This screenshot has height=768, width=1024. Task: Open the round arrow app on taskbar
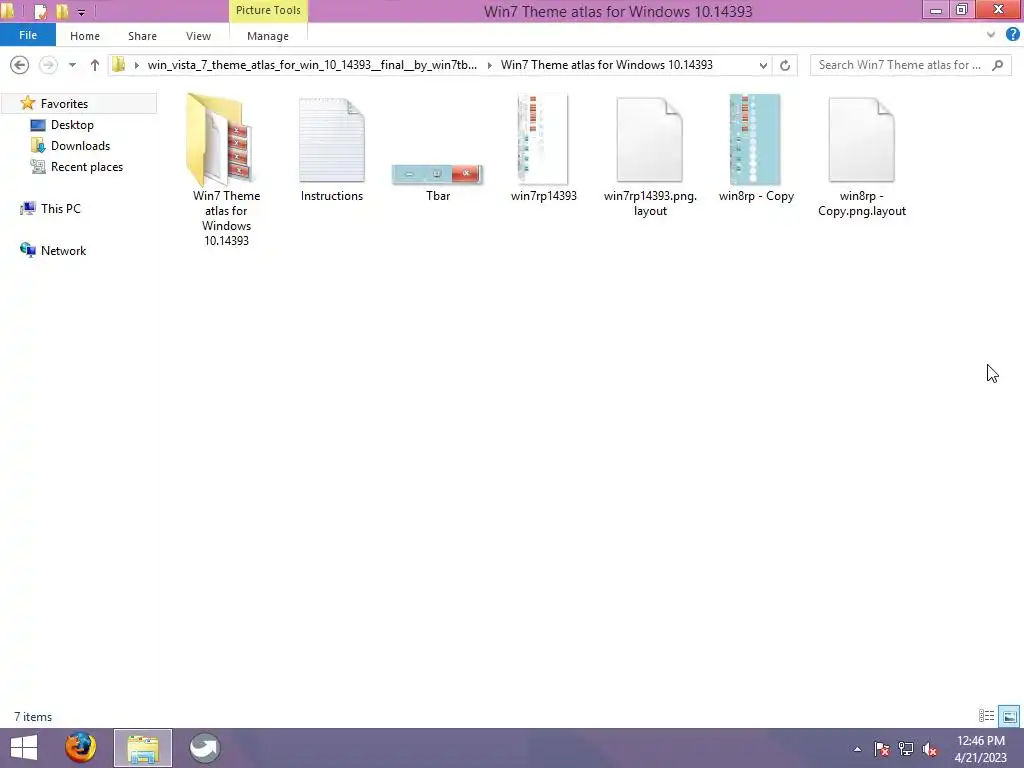(204, 748)
